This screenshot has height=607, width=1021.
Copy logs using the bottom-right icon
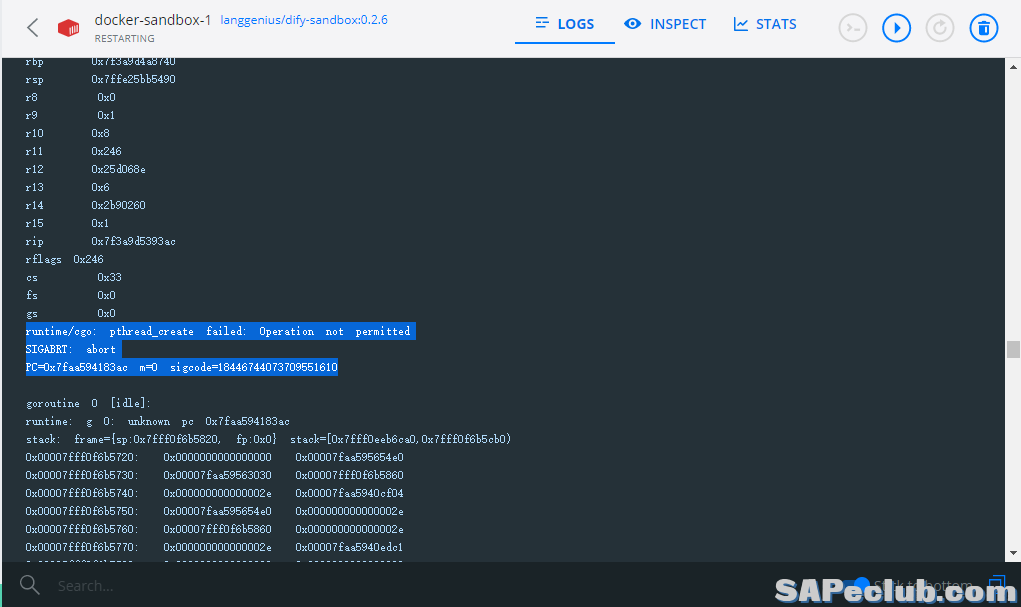[996, 584]
